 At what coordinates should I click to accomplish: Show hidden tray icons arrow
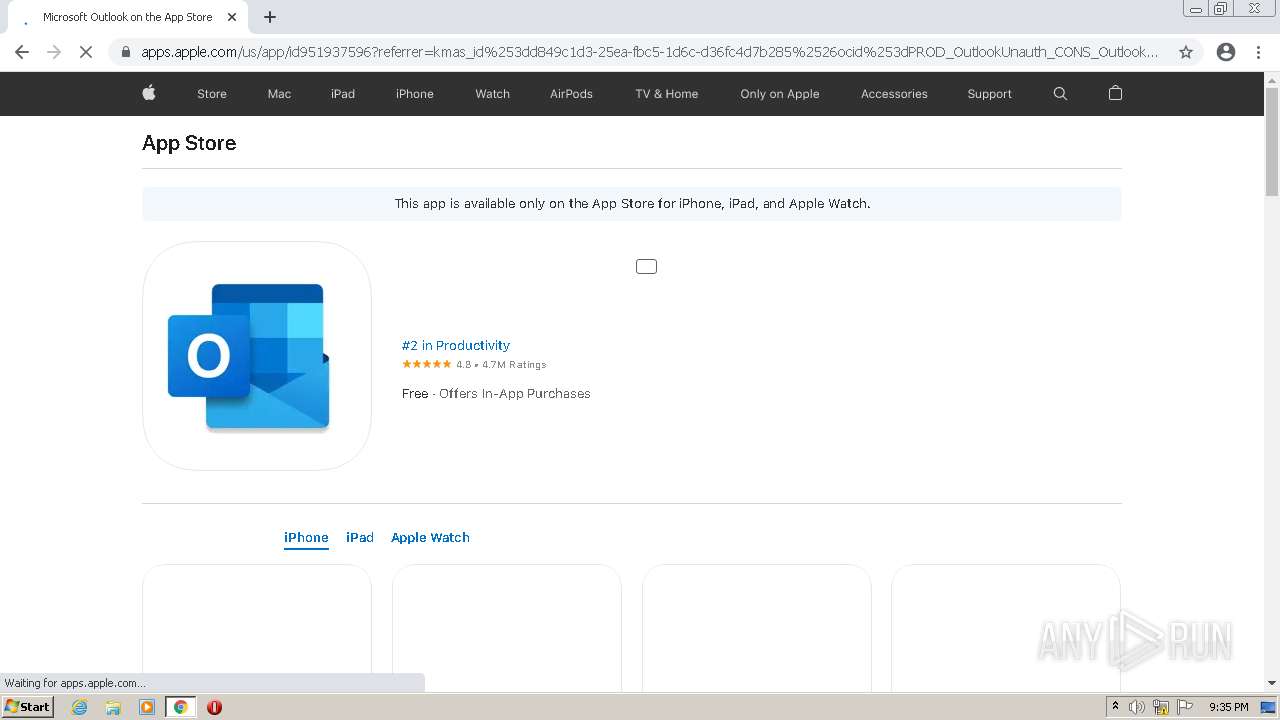(1115, 707)
